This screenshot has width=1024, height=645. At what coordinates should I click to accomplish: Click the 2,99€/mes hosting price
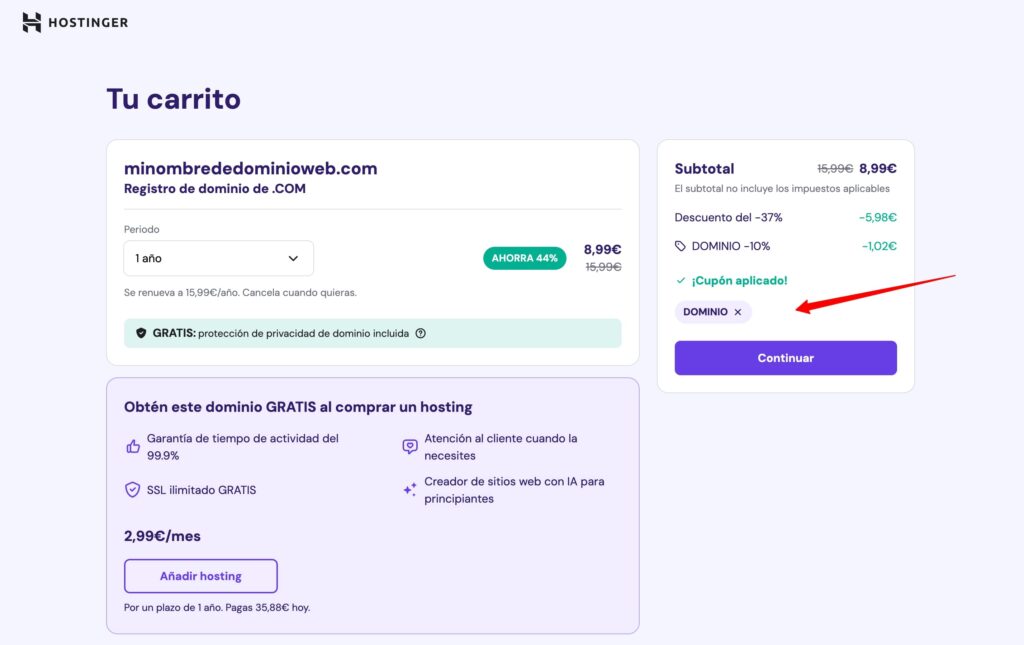tap(162, 536)
